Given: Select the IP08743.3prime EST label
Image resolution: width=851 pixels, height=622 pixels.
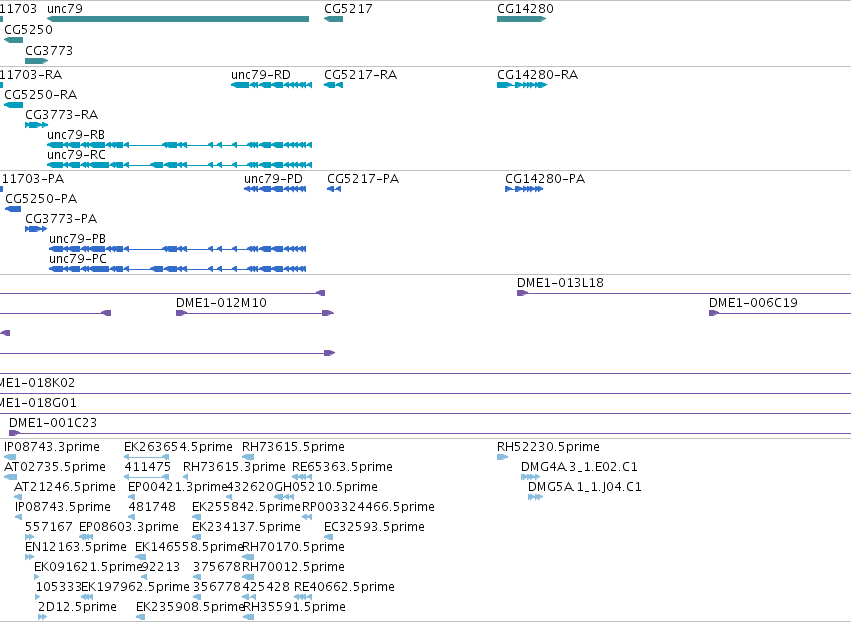Looking at the screenshot, I should [52, 447].
